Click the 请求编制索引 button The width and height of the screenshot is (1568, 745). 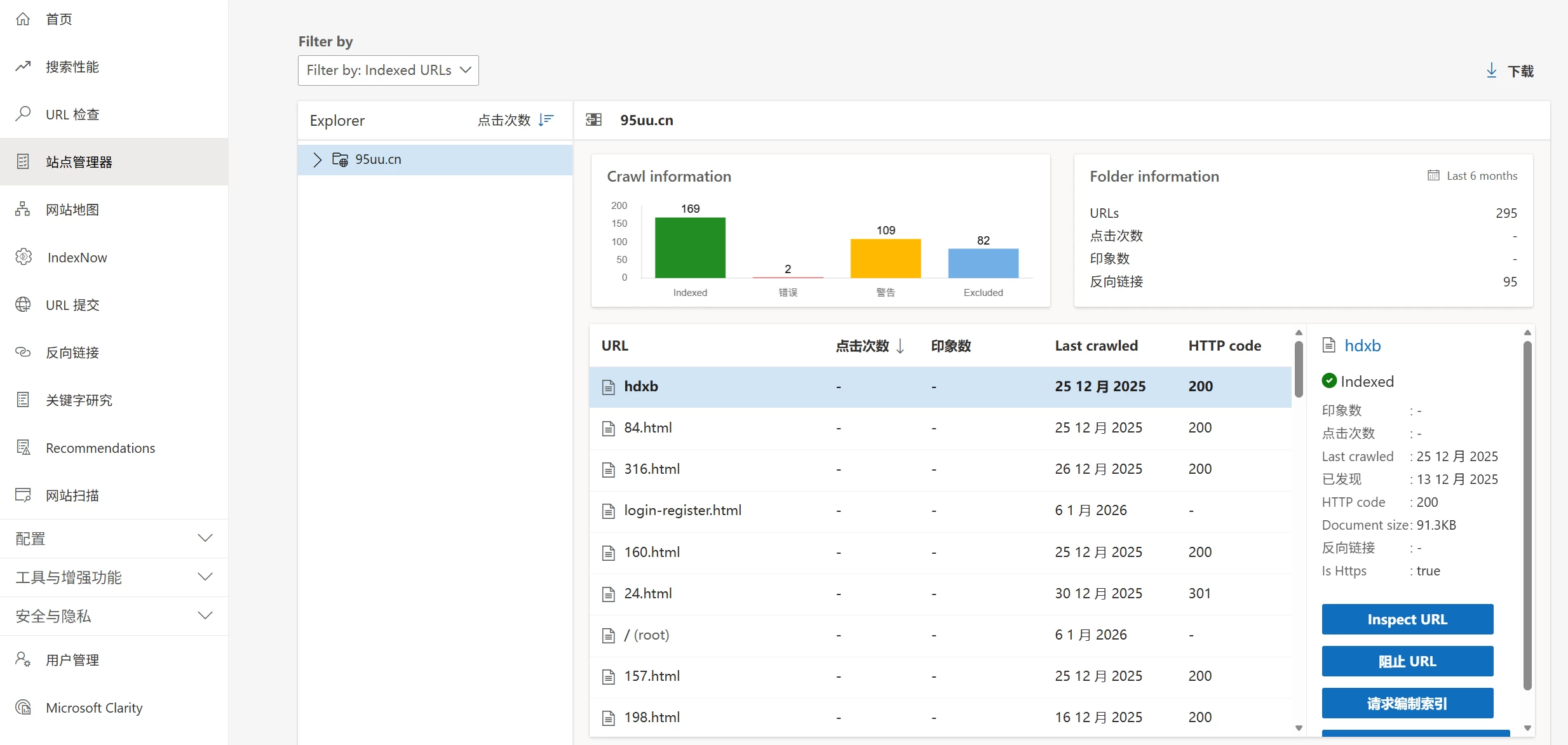pyautogui.click(x=1407, y=703)
